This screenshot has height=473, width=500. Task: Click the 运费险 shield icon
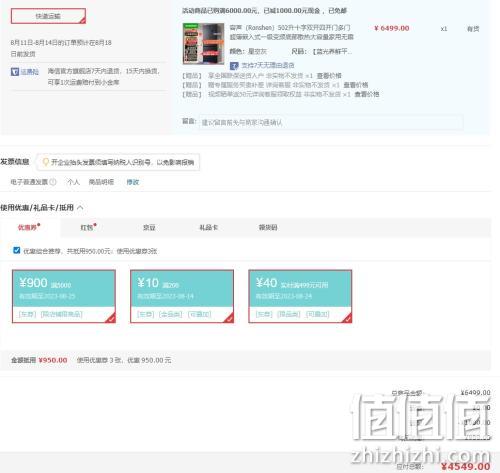pos(15,71)
